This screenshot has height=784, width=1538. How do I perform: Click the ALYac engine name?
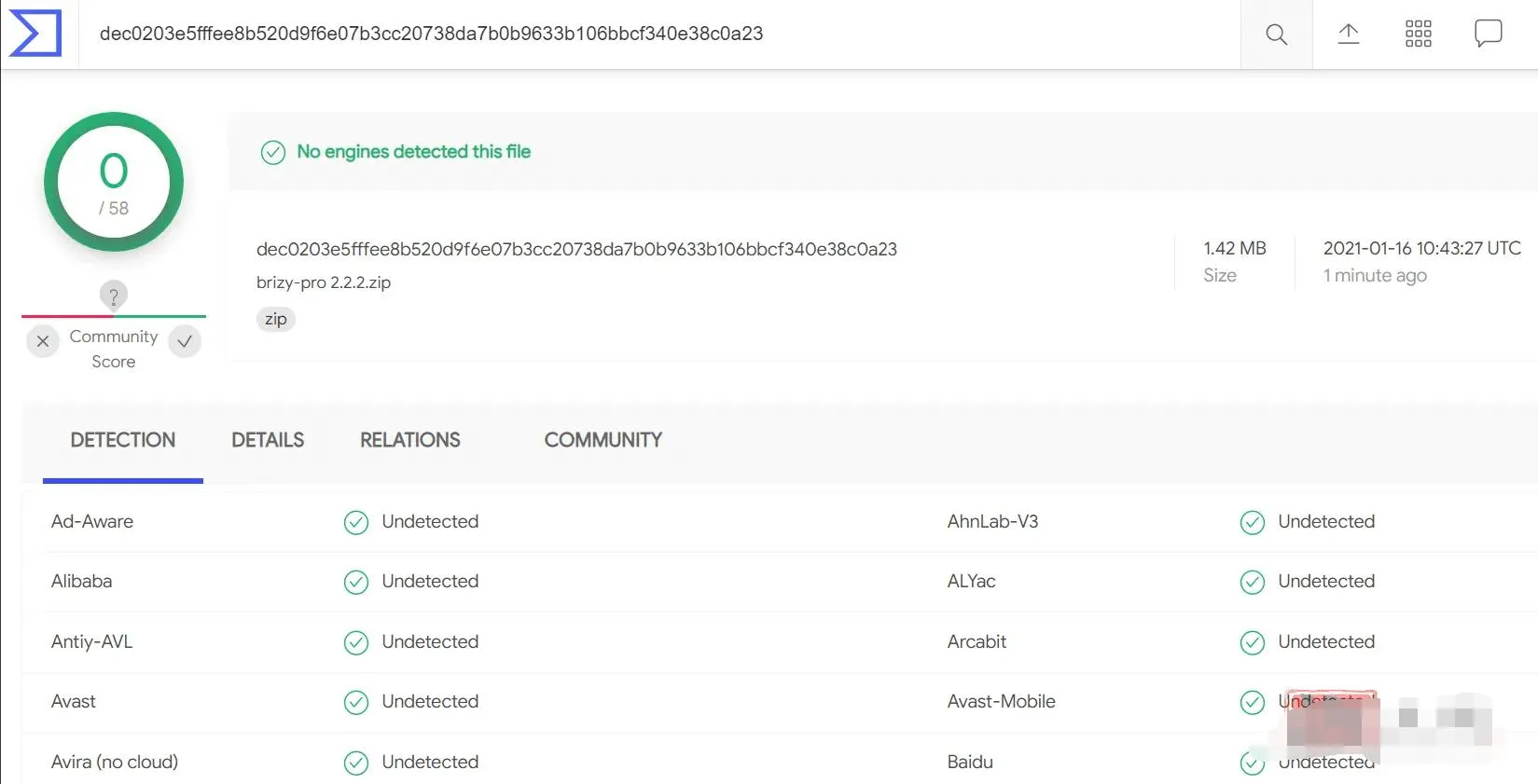click(x=972, y=582)
